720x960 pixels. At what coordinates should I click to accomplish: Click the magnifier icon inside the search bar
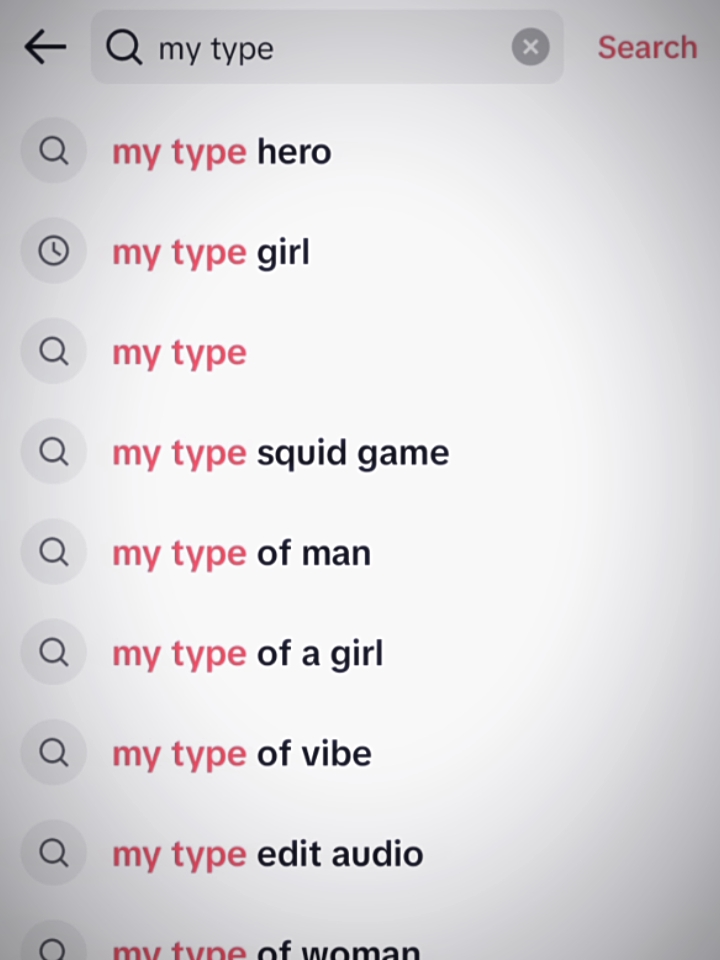click(124, 47)
